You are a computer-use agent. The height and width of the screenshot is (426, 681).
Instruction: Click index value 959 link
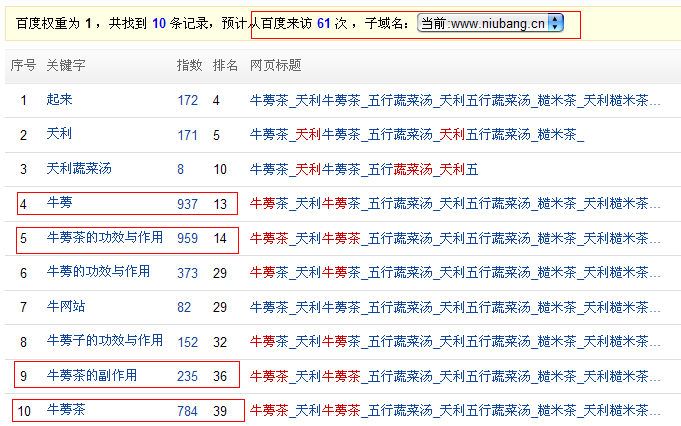pos(187,239)
